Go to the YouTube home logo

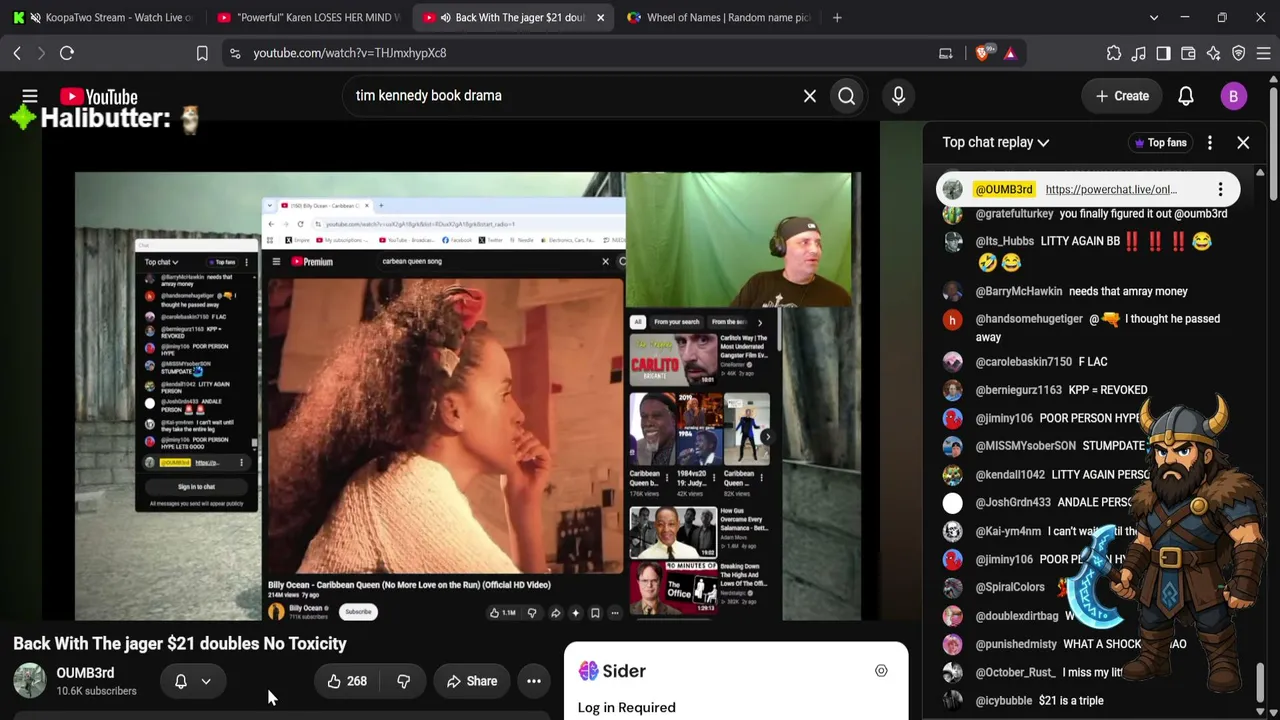98,97
